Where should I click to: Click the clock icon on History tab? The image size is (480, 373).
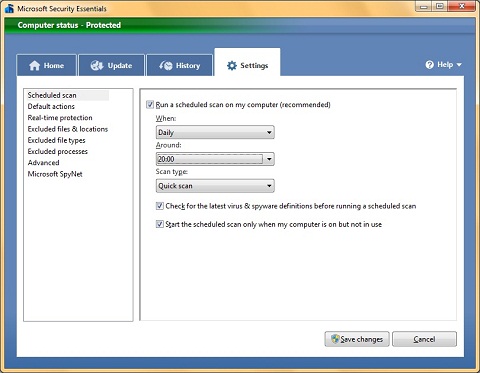[166, 66]
